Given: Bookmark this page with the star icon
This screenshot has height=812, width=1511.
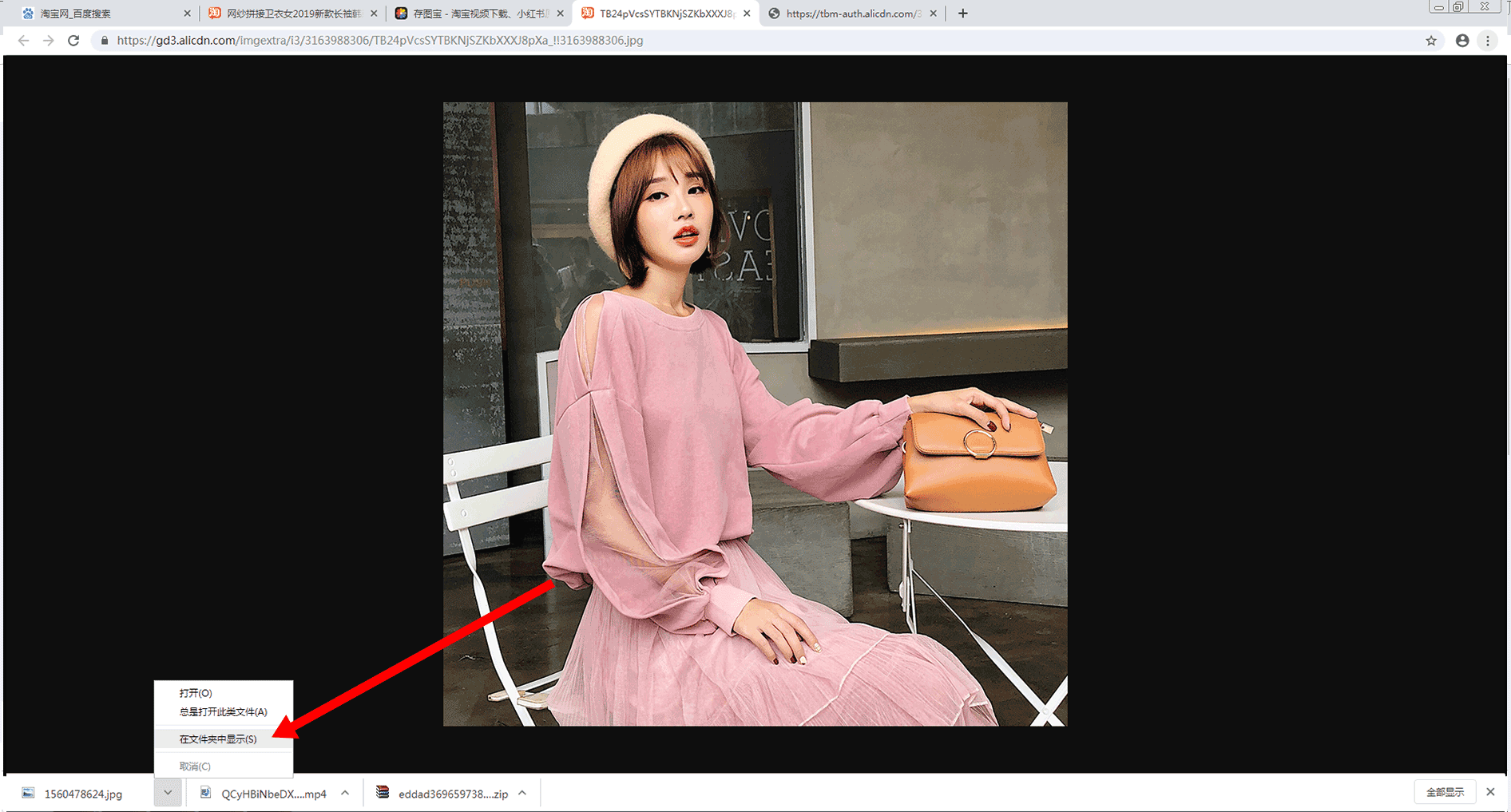Looking at the screenshot, I should [x=1430, y=41].
